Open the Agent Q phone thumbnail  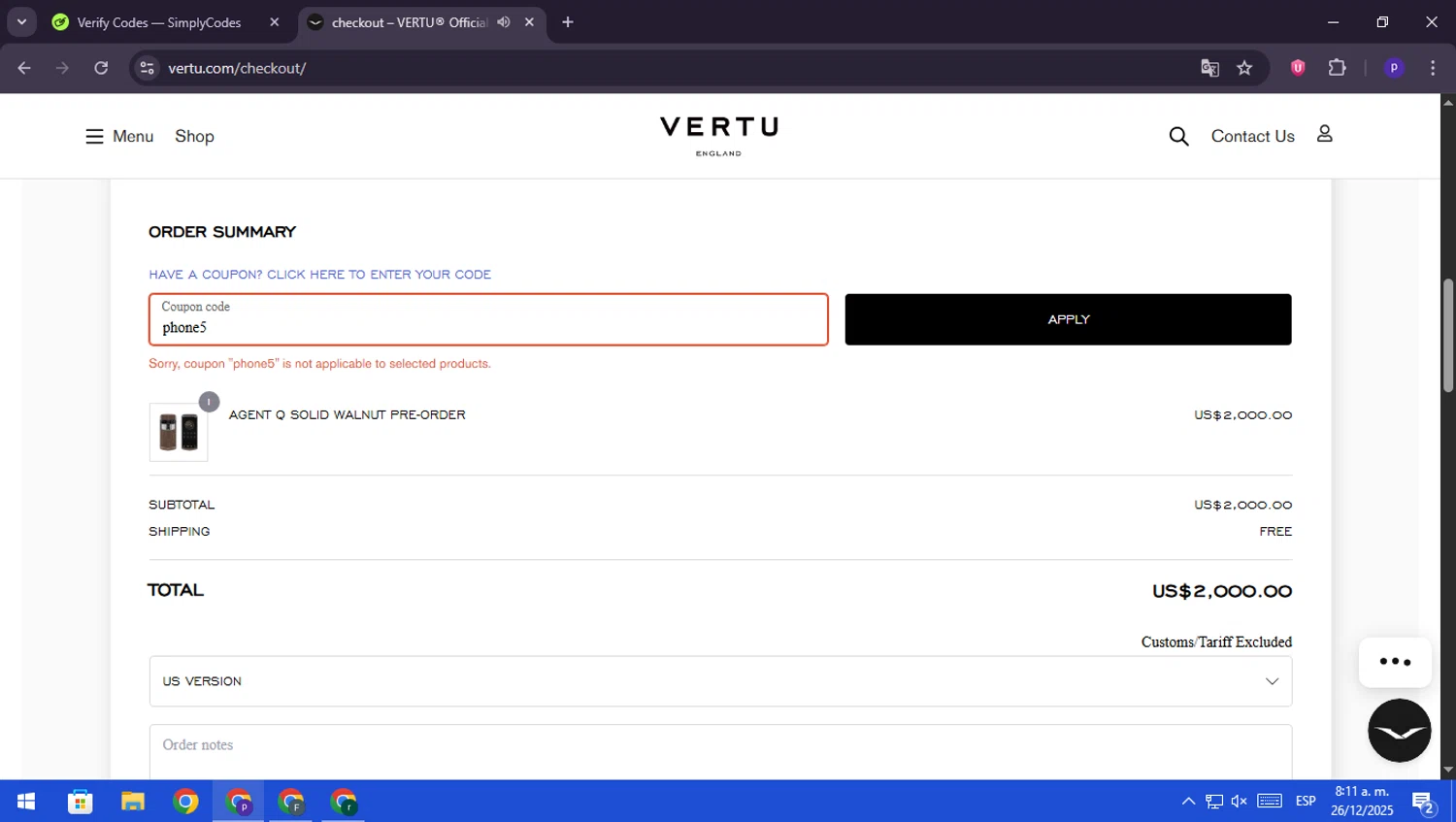[x=179, y=432]
